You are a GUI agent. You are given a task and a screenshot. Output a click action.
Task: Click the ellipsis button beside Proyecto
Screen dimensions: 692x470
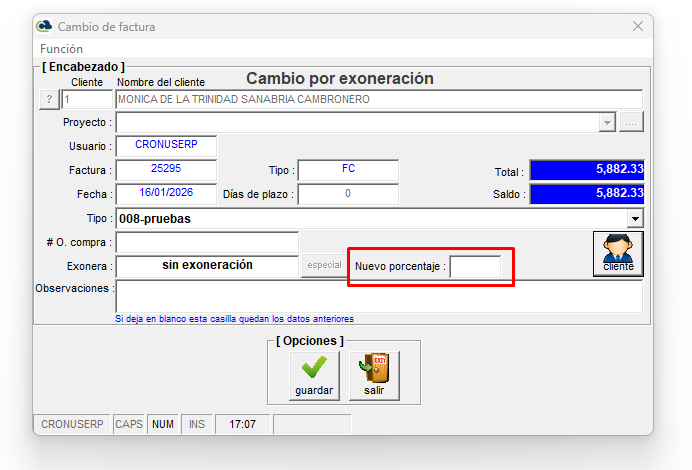[x=631, y=122]
